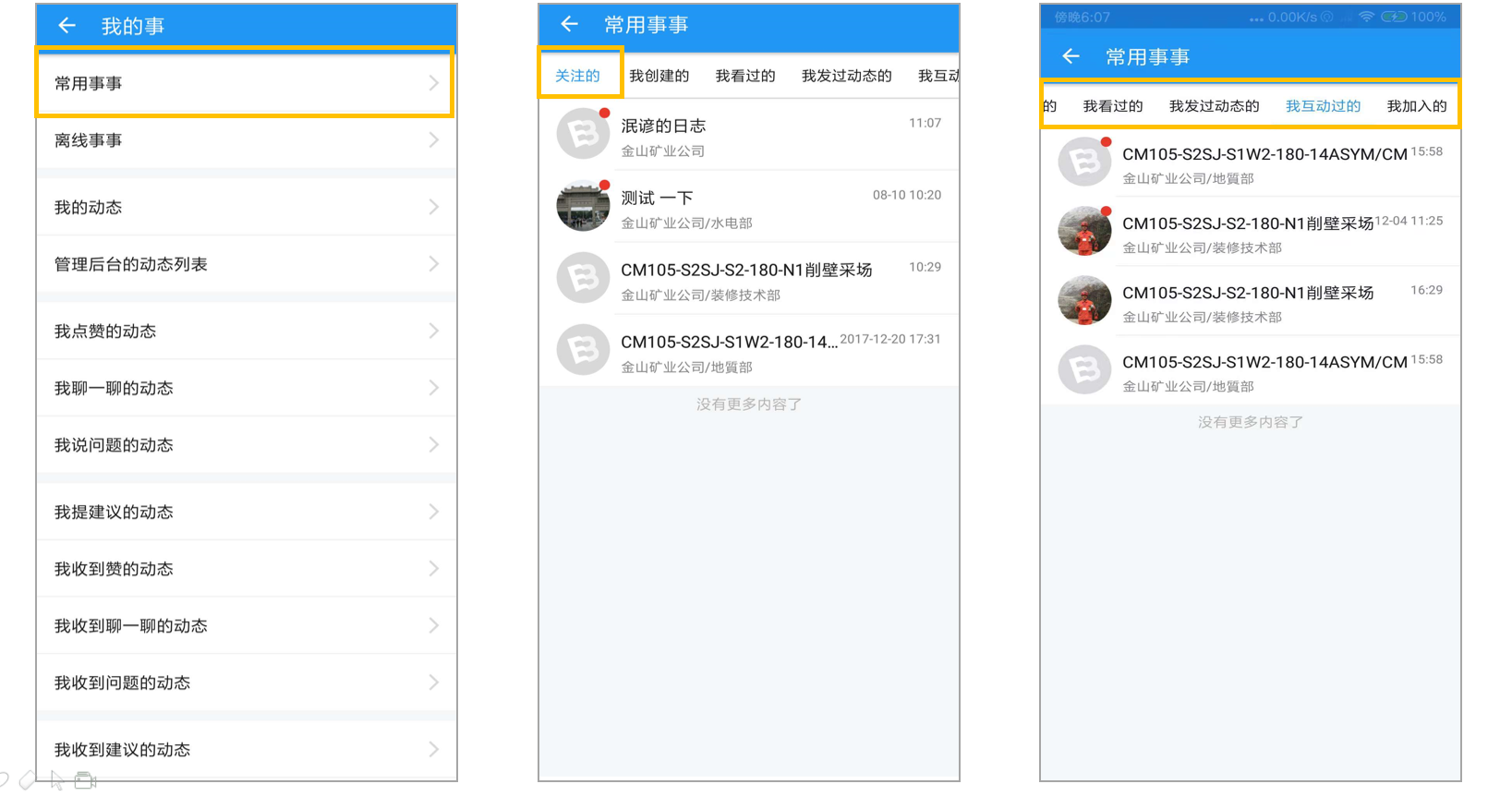
Task: Tap battery icon in phone status bar
Action: [x=1394, y=17]
